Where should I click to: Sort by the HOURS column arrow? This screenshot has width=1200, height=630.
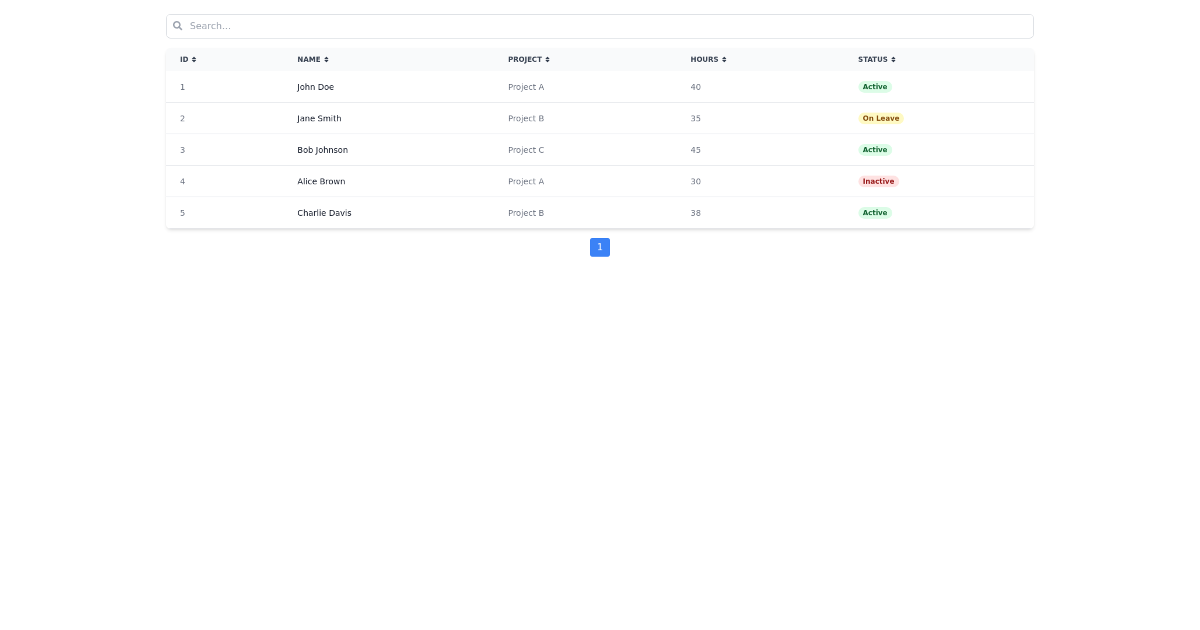[x=722, y=59]
